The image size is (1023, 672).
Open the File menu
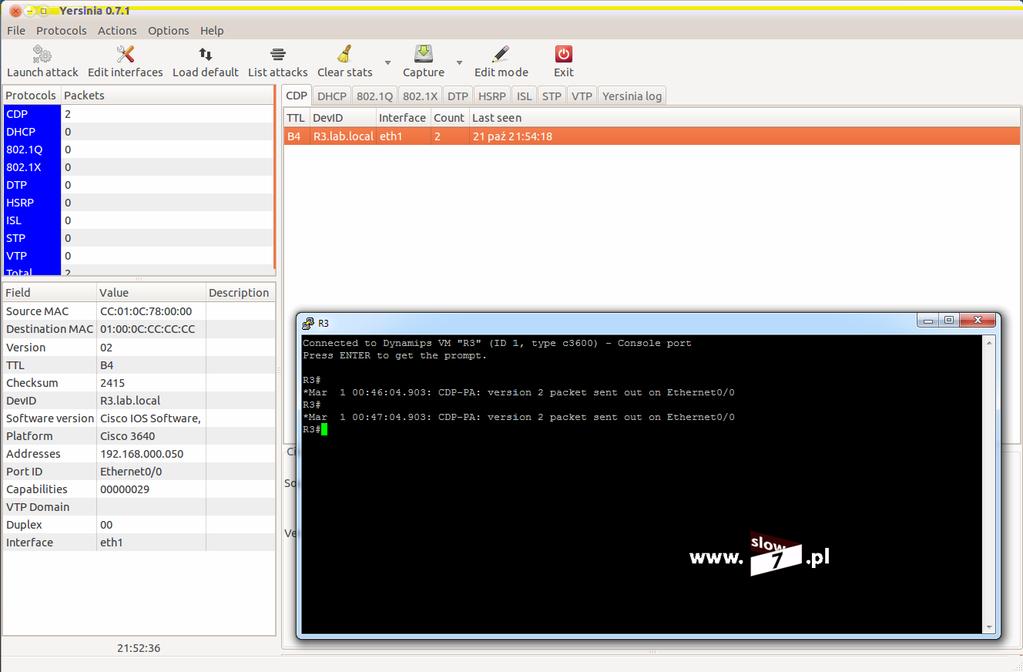point(16,31)
